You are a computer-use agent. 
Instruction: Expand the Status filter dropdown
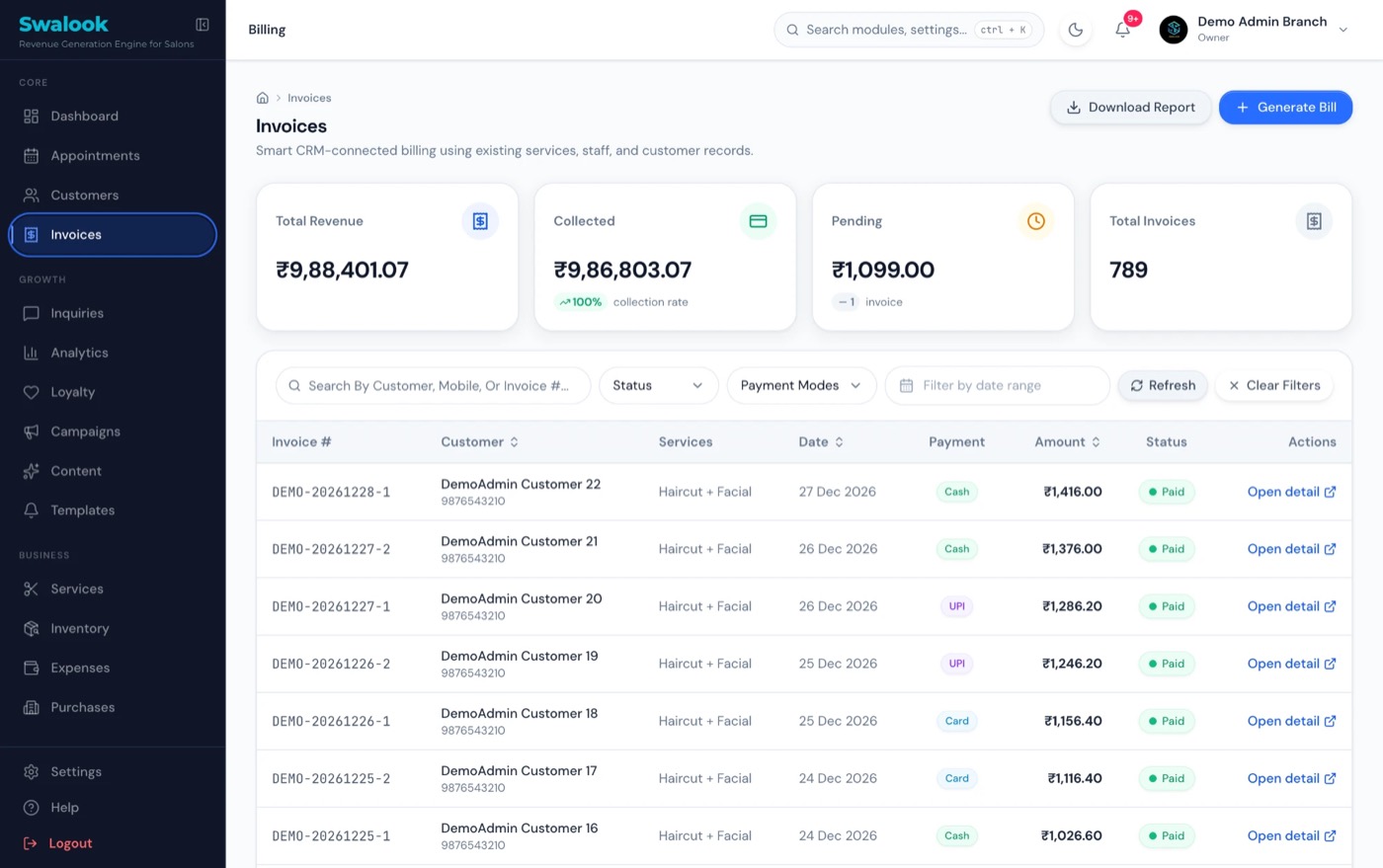658,385
